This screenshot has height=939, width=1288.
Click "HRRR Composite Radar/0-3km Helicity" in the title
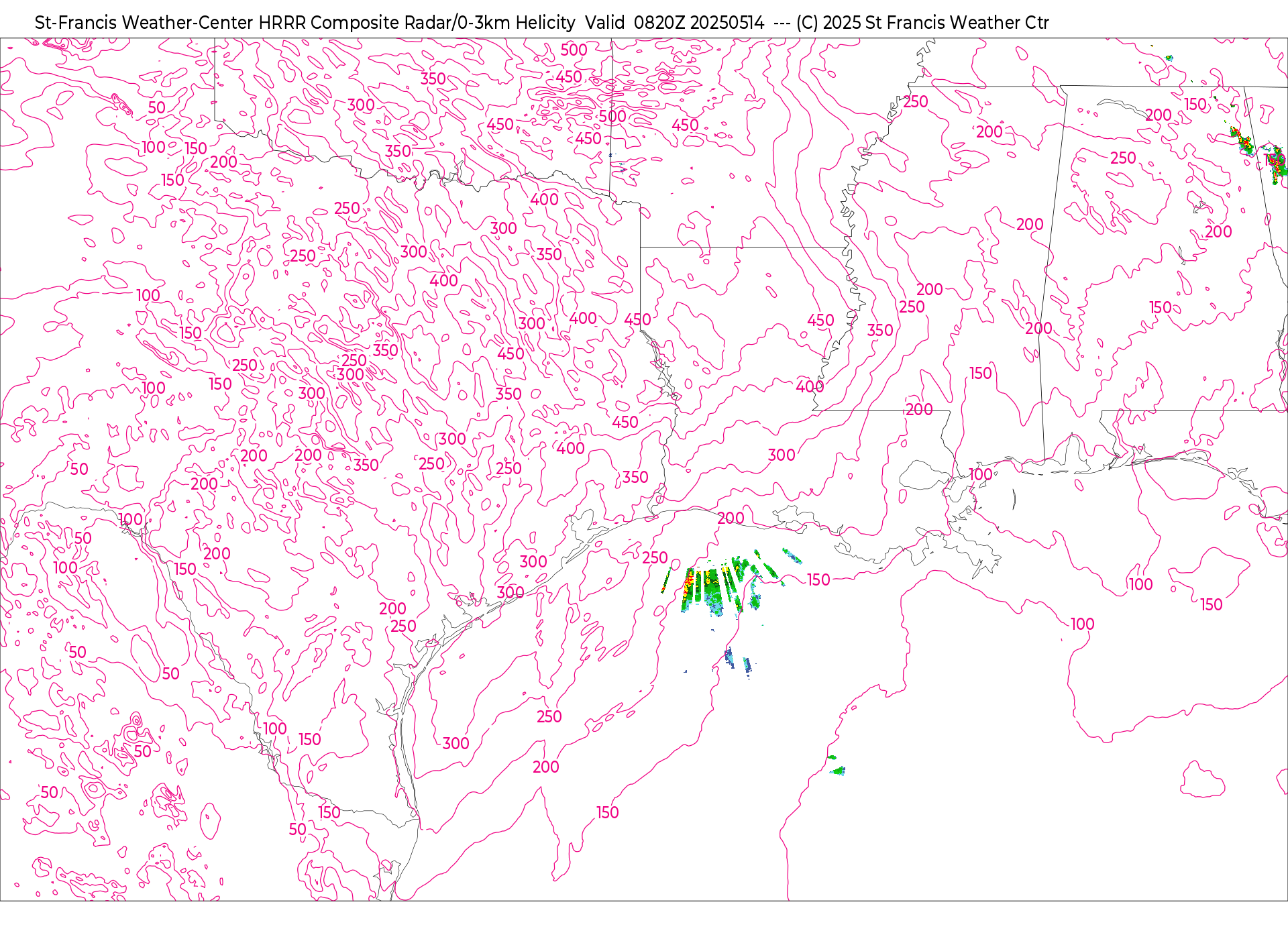(x=417, y=23)
